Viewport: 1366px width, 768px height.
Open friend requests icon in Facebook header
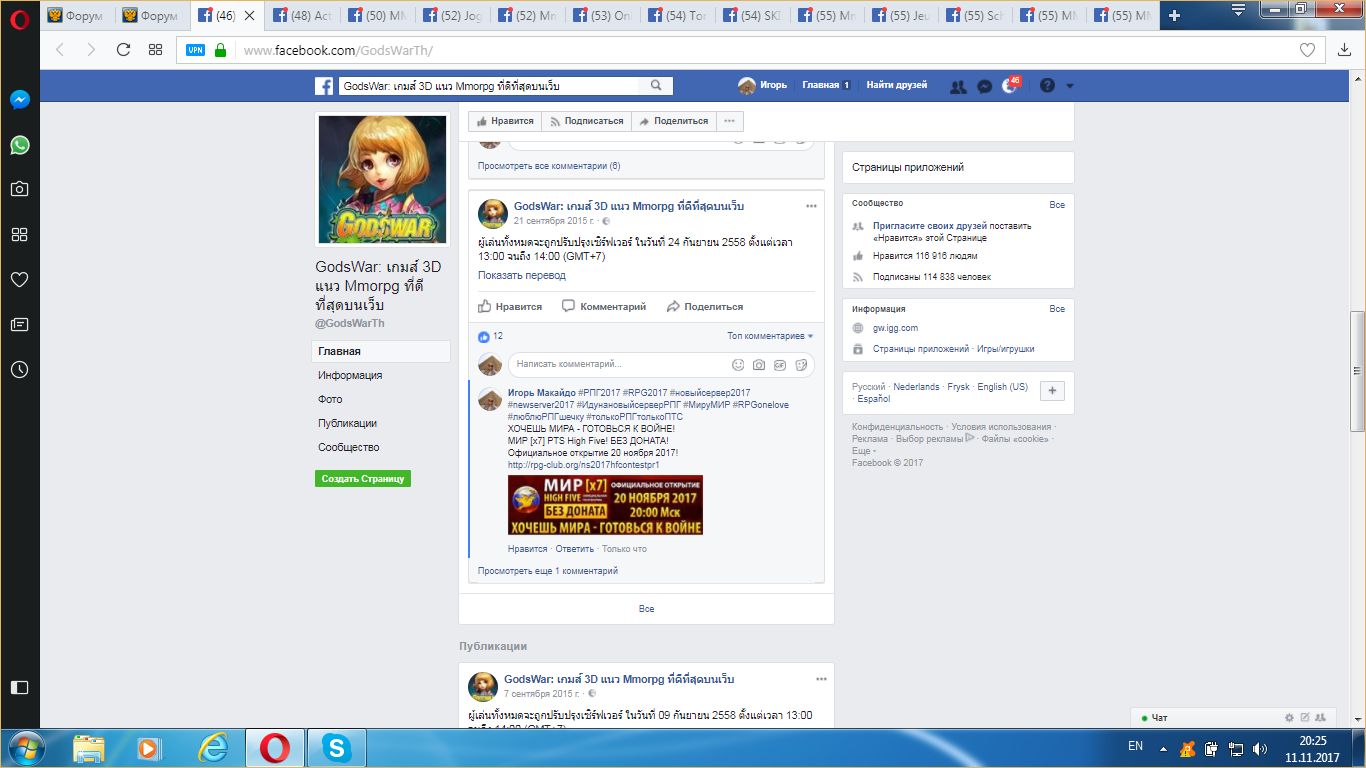tap(958, 86)
